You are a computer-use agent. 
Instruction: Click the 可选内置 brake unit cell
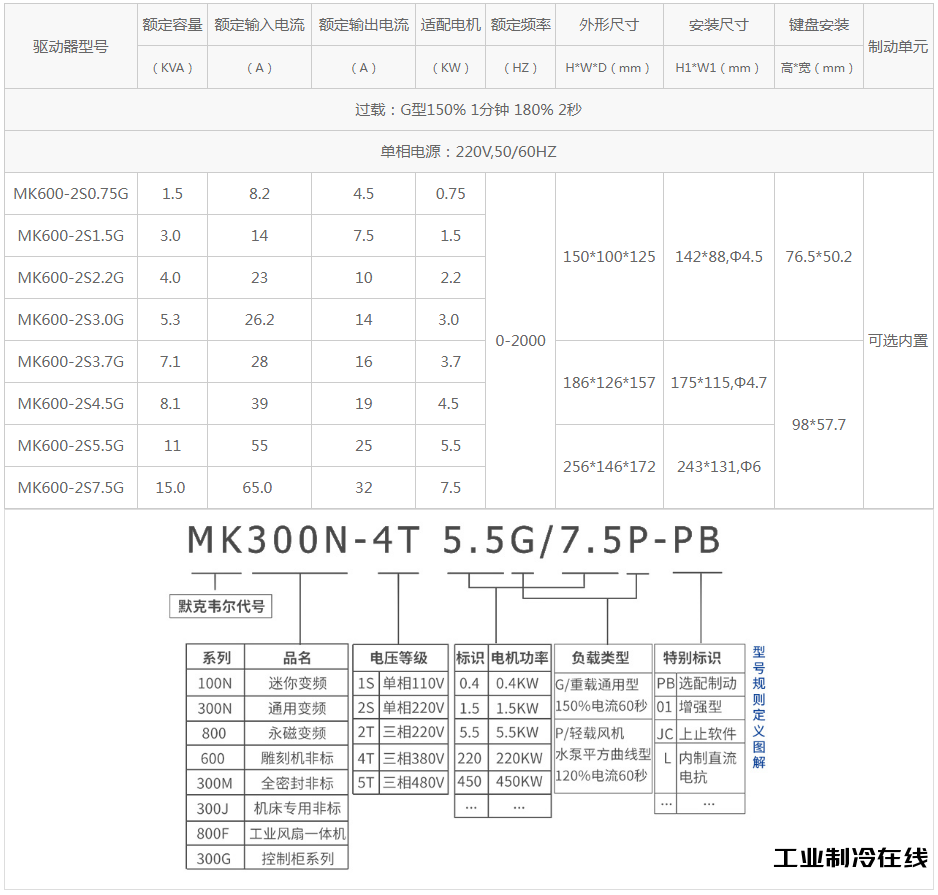pos(898,341)
